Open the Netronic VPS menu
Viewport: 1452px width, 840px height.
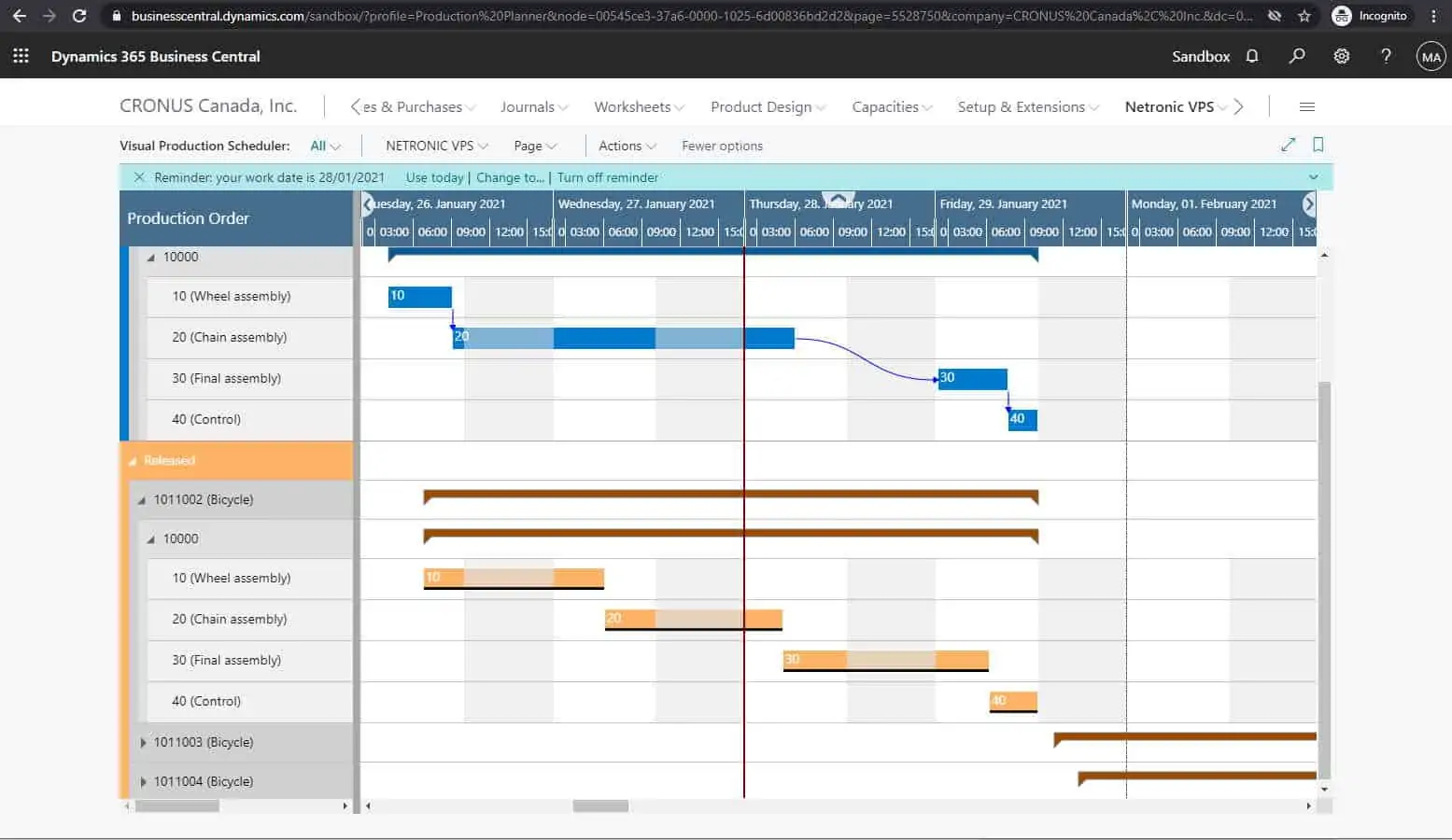click(1176, 106)
